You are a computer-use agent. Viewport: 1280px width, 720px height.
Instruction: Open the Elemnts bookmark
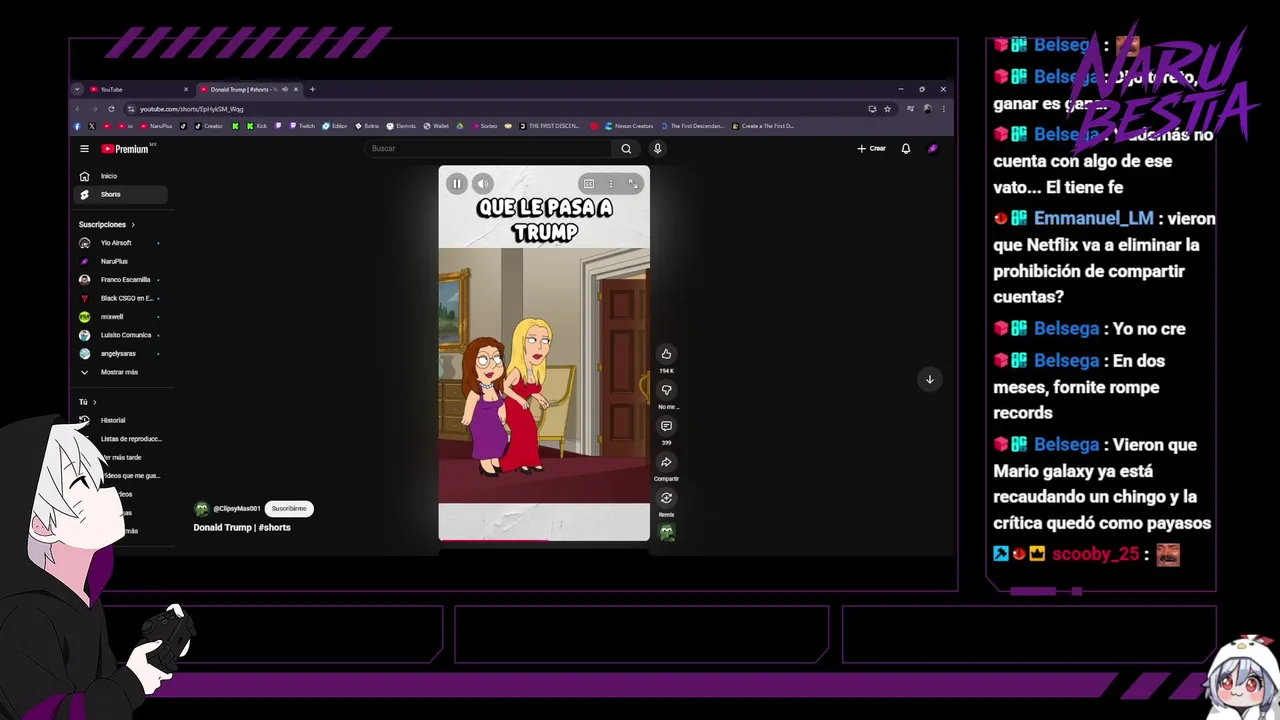[401, 126]
